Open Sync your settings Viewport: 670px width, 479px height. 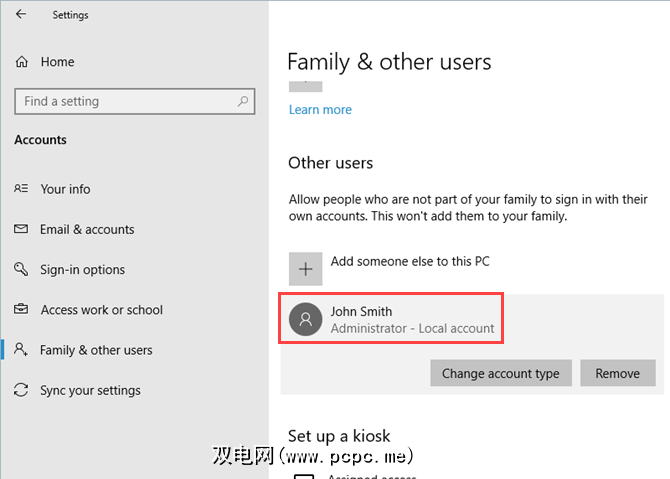point(90,390)
